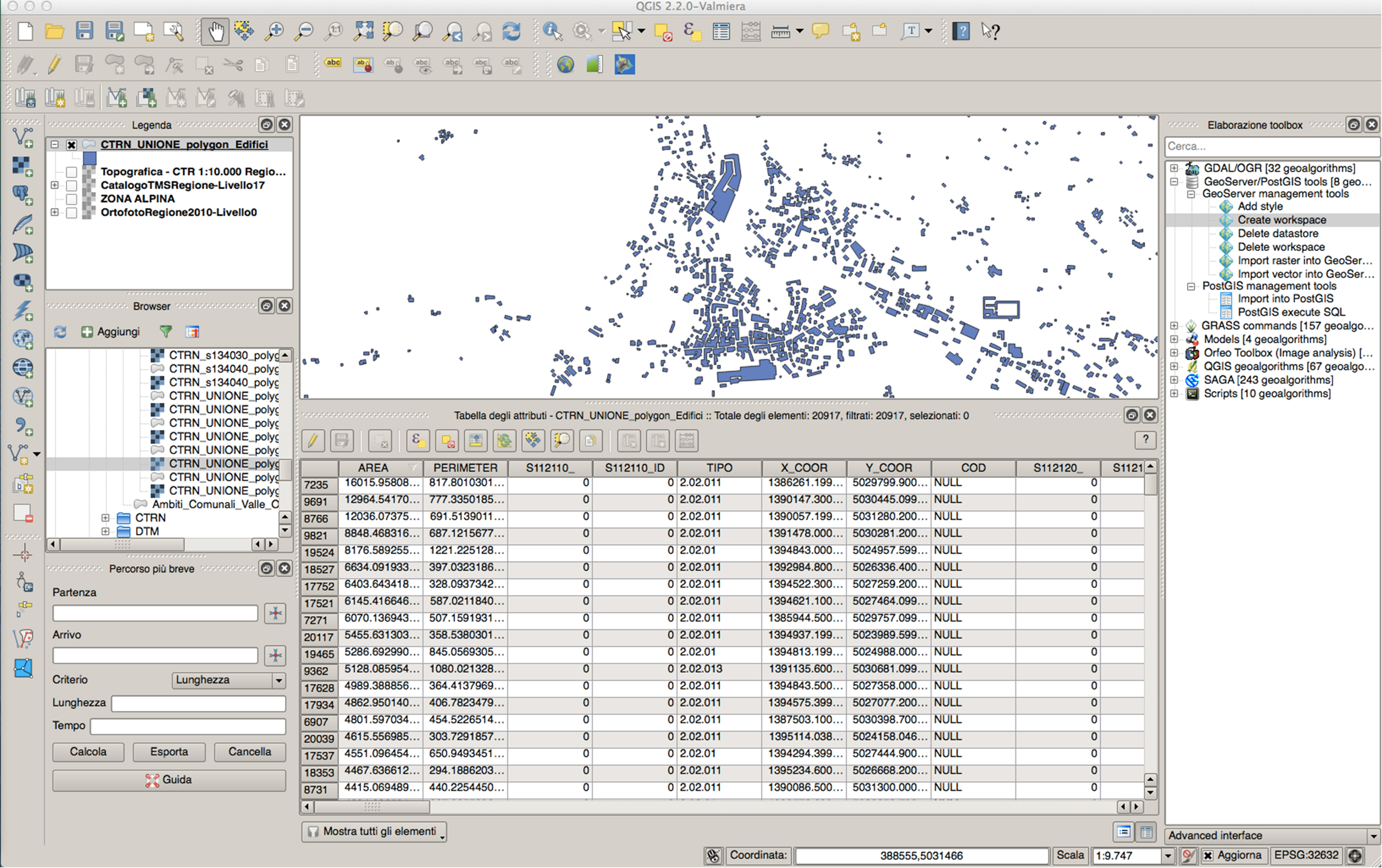Click the New Project blank page icon
This screenshot has height=868, width=1382.
click(25, 31)
